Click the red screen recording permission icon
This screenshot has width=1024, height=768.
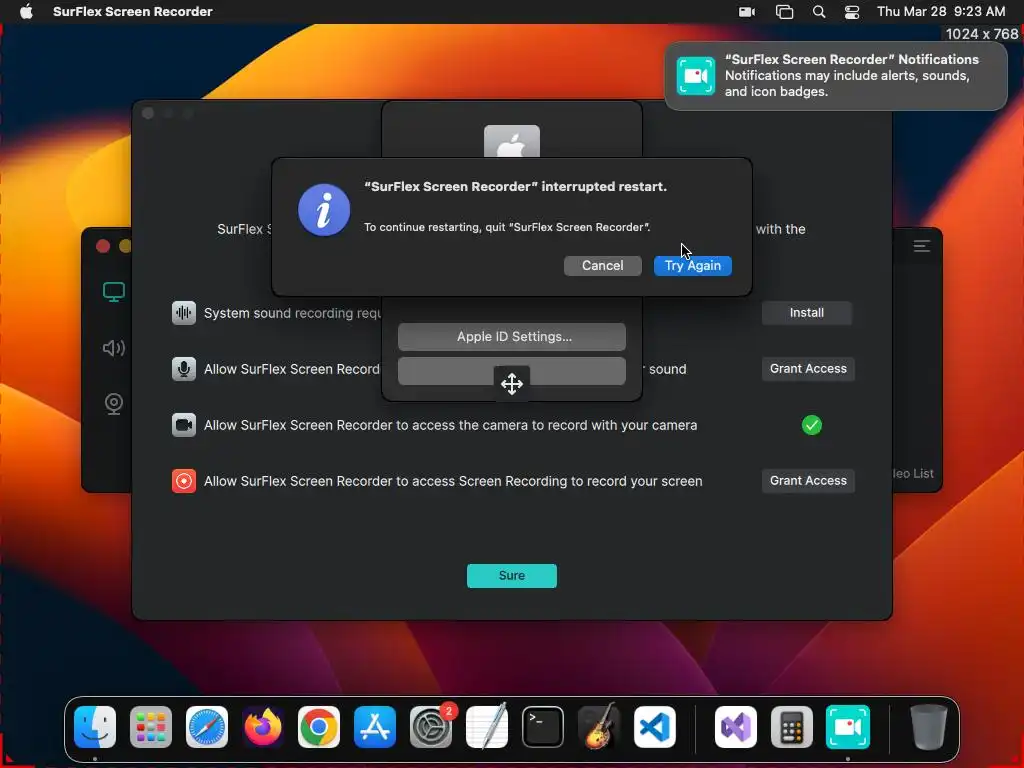pyautogui.click(x=184, y=481)
